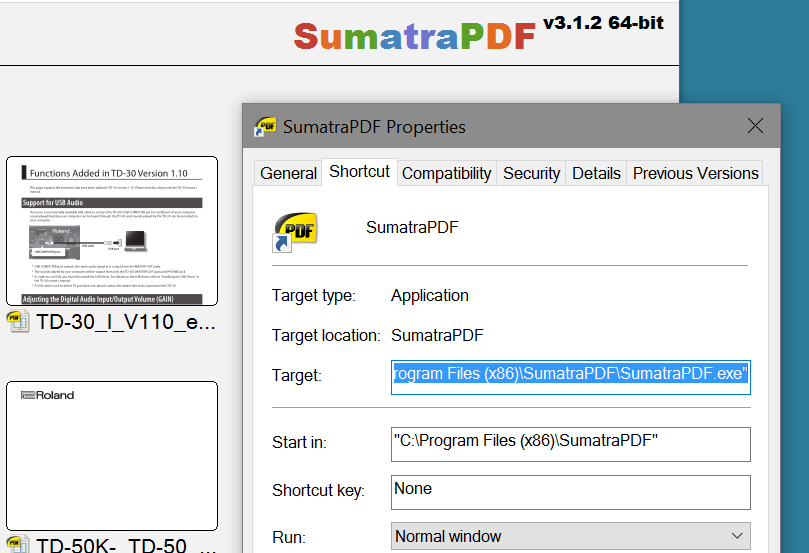This screenshot has width=809, height=553.
Task: Click the TD-30_I_V110 file name label
Action: pyautogui.click(x=125, y=323)
